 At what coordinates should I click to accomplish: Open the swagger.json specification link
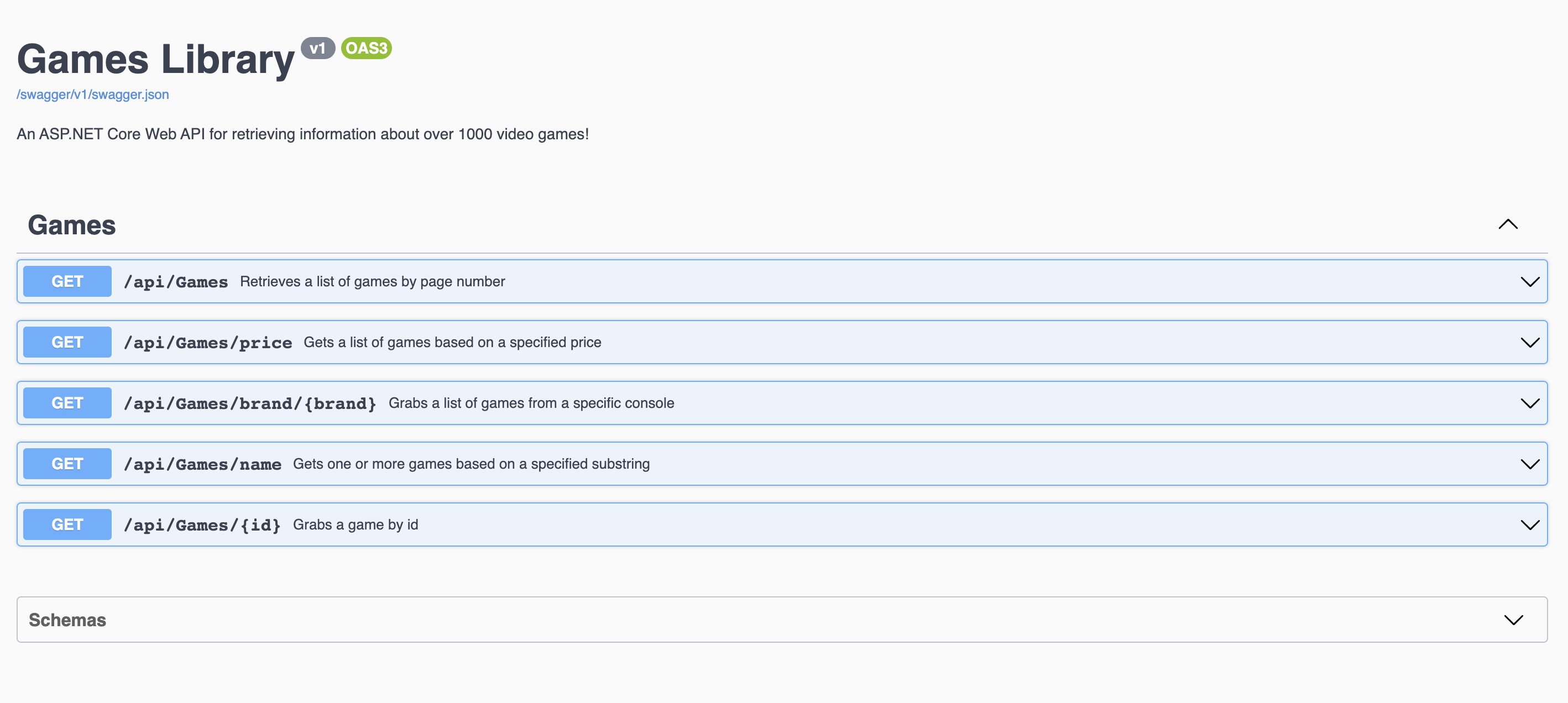click(x=92, y=95)
